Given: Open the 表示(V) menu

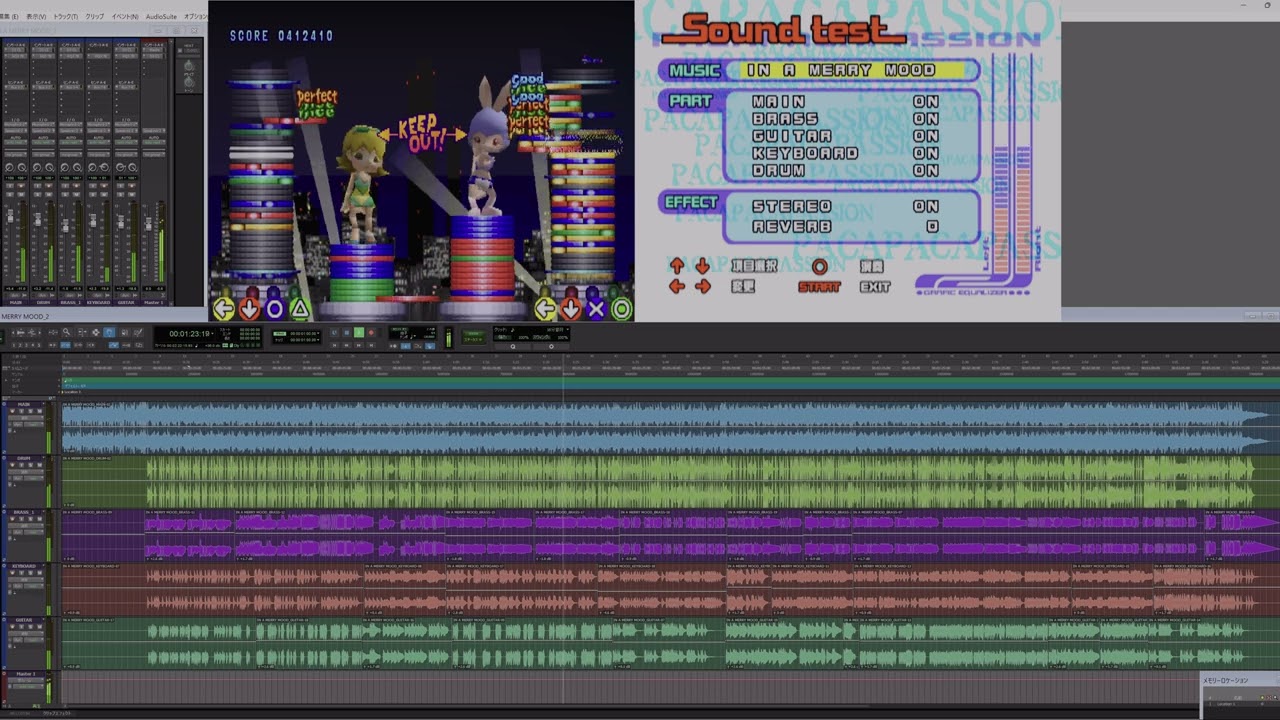Looking at the screenshot, I should click(36, 16).
